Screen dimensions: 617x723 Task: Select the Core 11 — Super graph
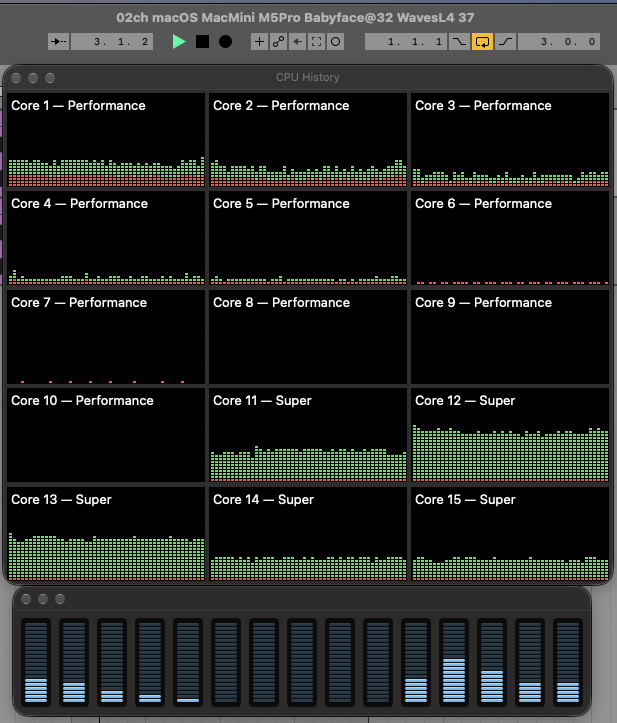[308, 435]
